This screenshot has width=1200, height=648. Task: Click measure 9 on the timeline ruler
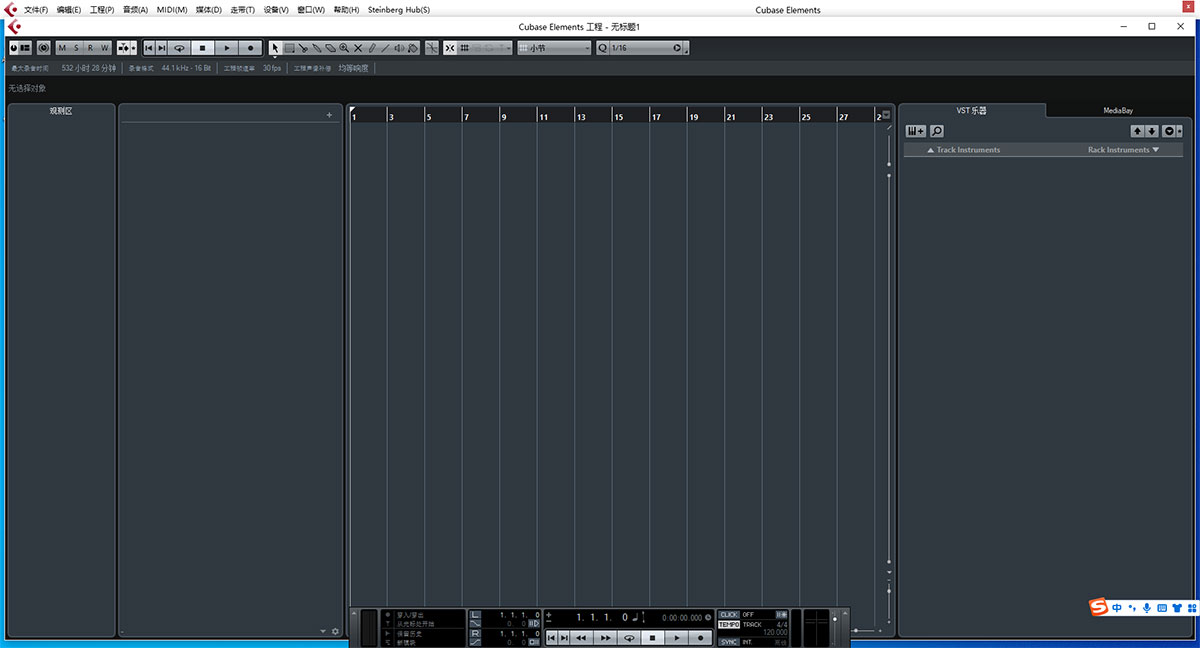pos(505,114)
